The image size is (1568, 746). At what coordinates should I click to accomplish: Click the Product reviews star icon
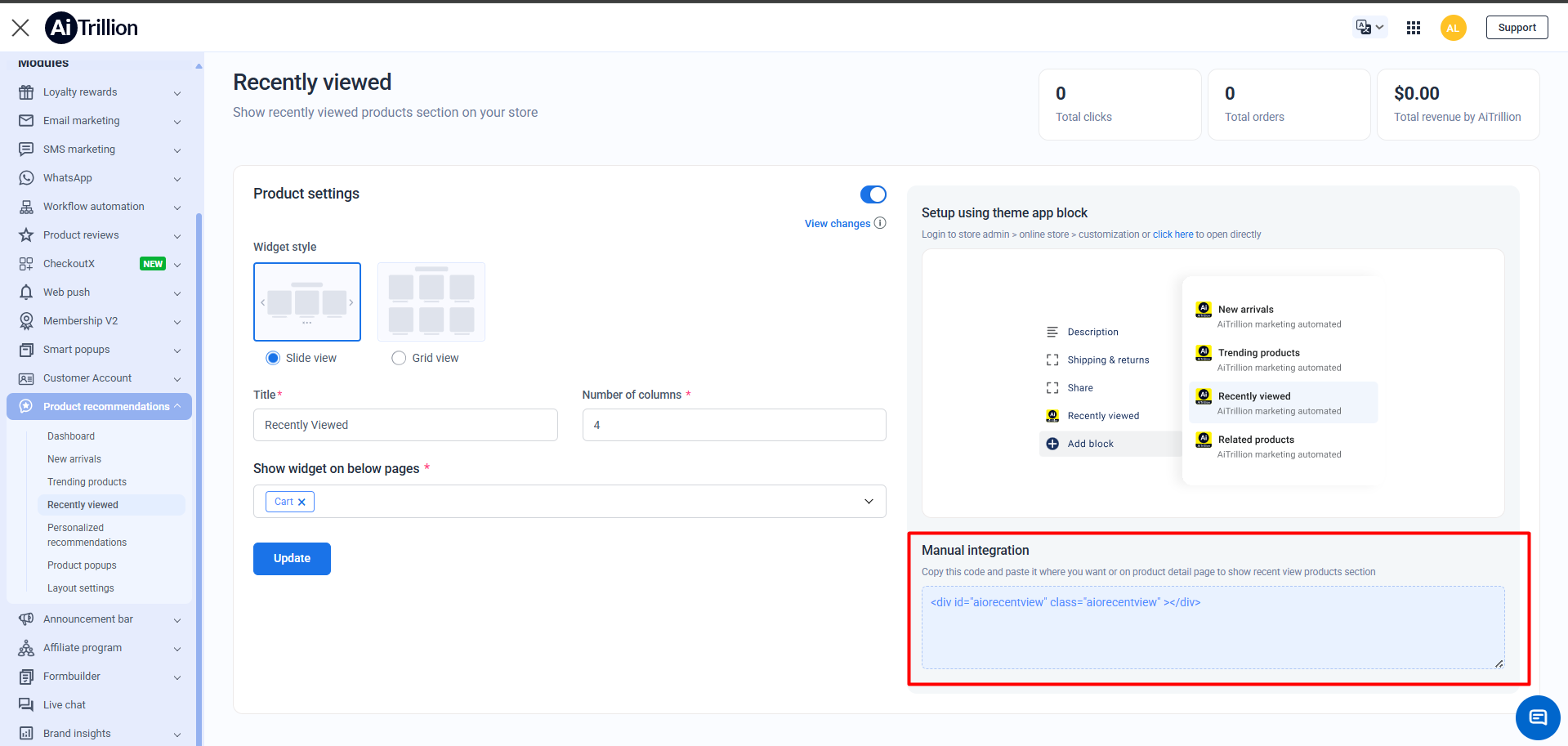[26, 235]
